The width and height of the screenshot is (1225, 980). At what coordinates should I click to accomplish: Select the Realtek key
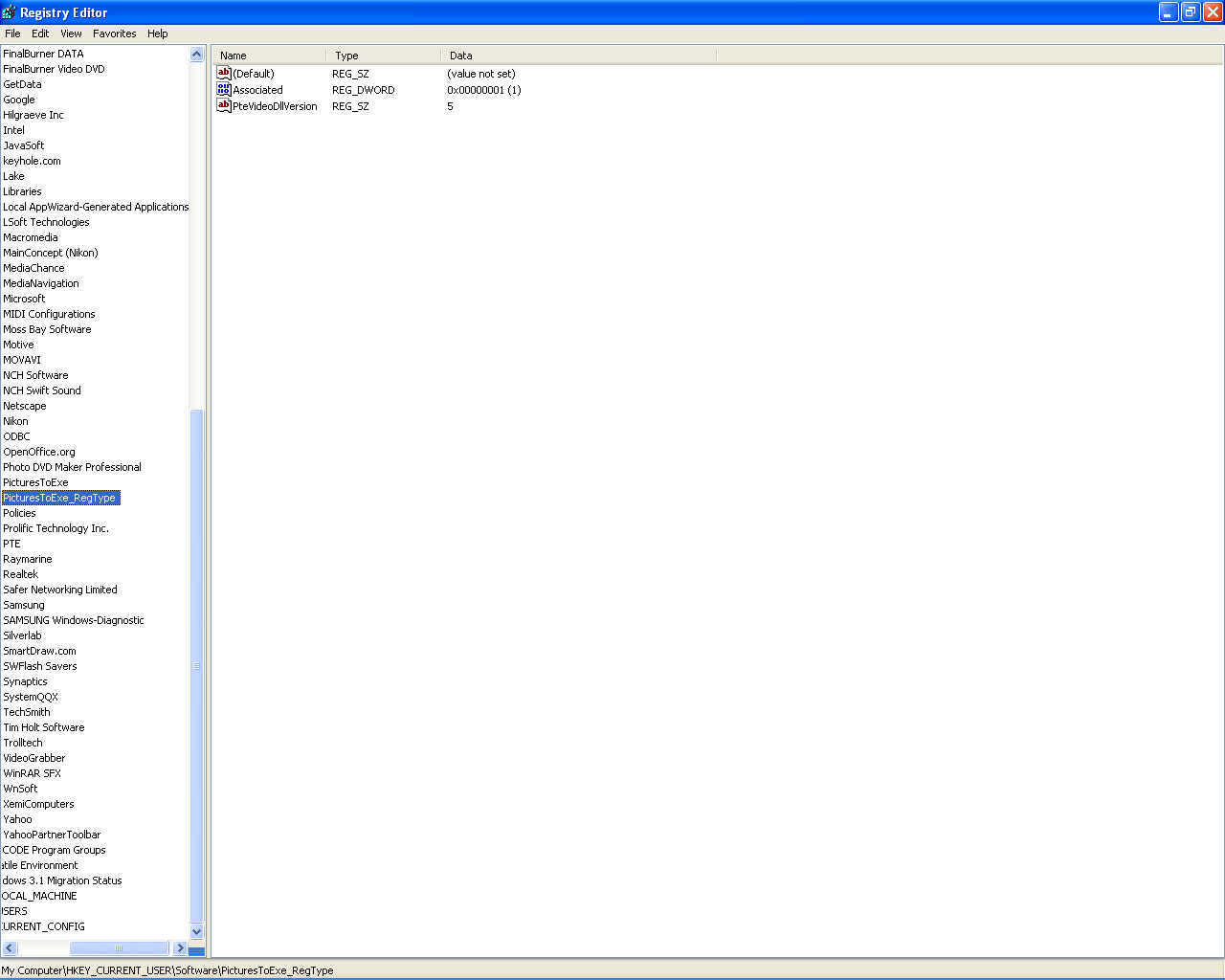point(21,574)
